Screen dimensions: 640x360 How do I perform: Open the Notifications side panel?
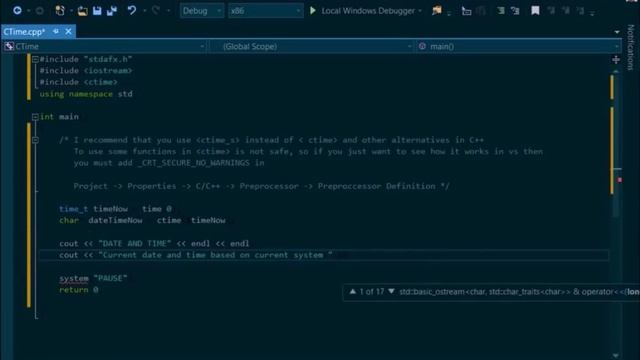631,47
